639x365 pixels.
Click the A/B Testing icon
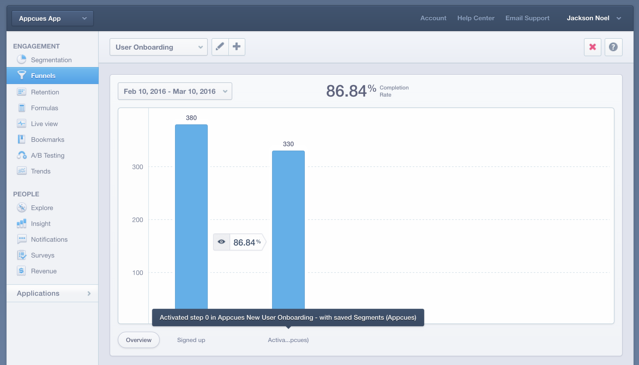22,155
